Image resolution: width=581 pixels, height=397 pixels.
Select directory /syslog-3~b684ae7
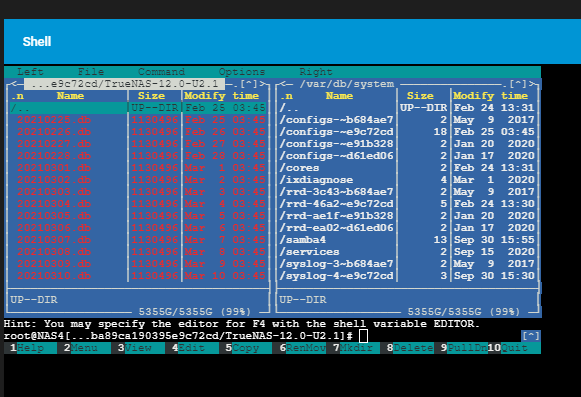407,264
